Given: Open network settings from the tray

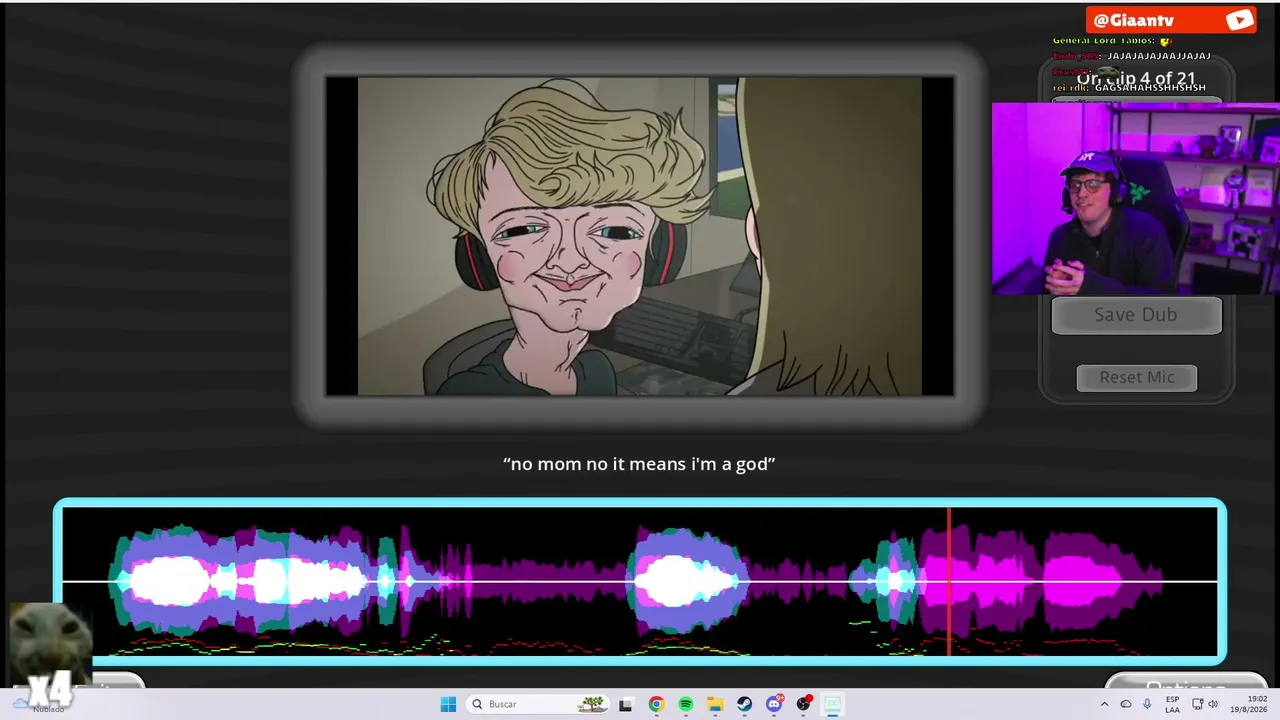Looking at the screenshot, I should point(1197,704).
